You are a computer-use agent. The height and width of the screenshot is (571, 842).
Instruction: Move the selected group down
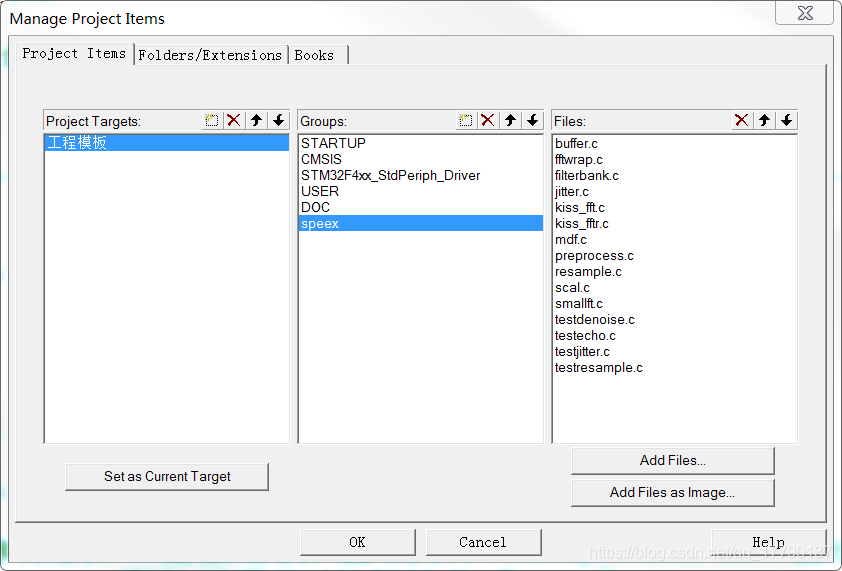532,120
